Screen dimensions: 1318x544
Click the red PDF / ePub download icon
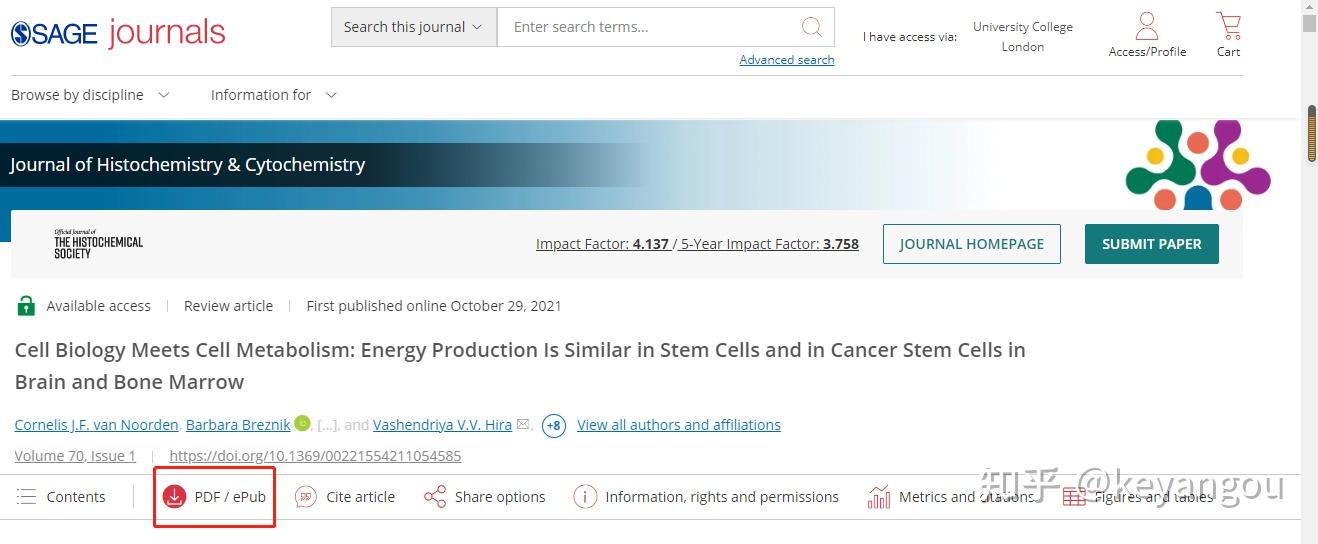pos(174,496)
